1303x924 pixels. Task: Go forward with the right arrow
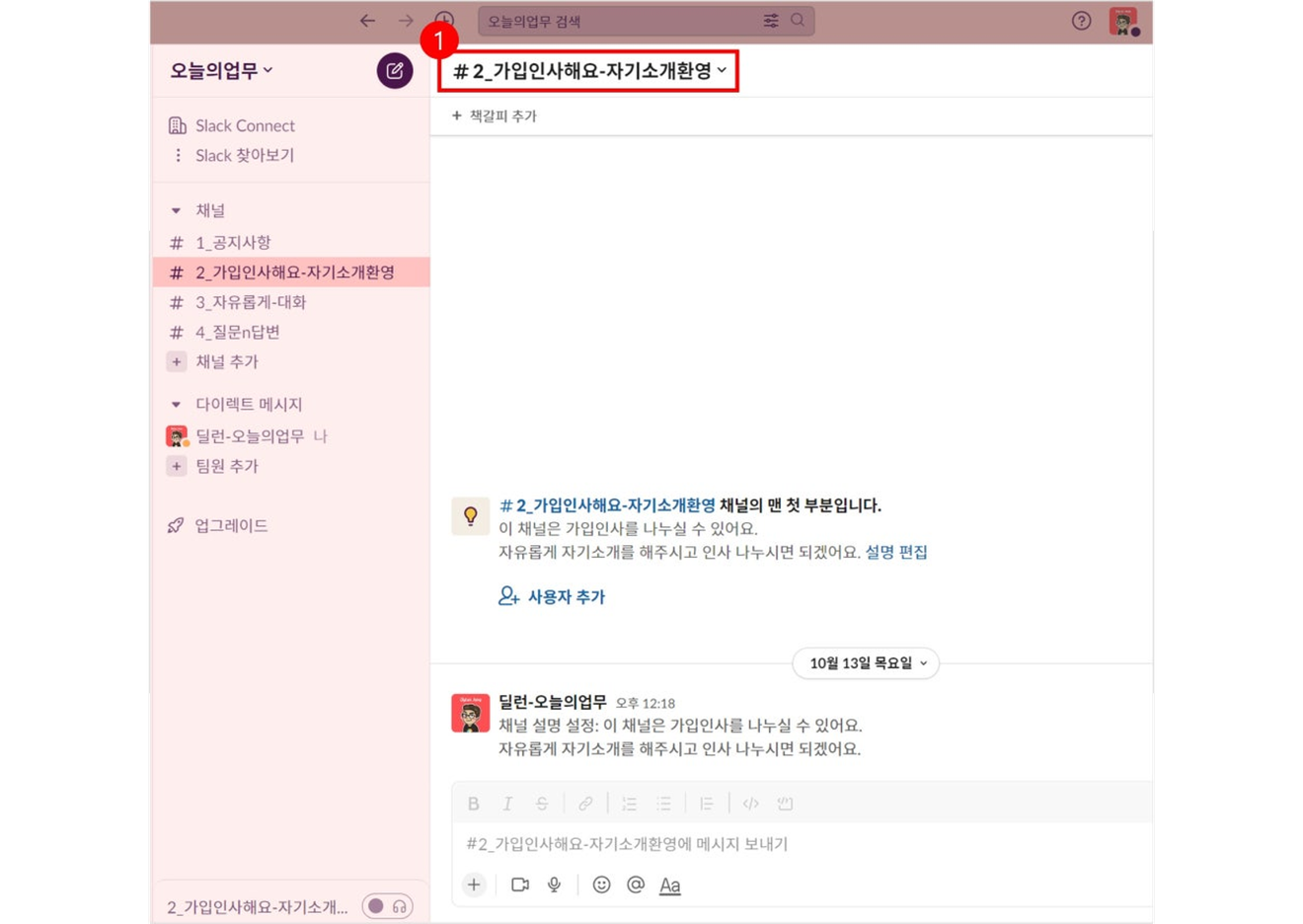406,21
